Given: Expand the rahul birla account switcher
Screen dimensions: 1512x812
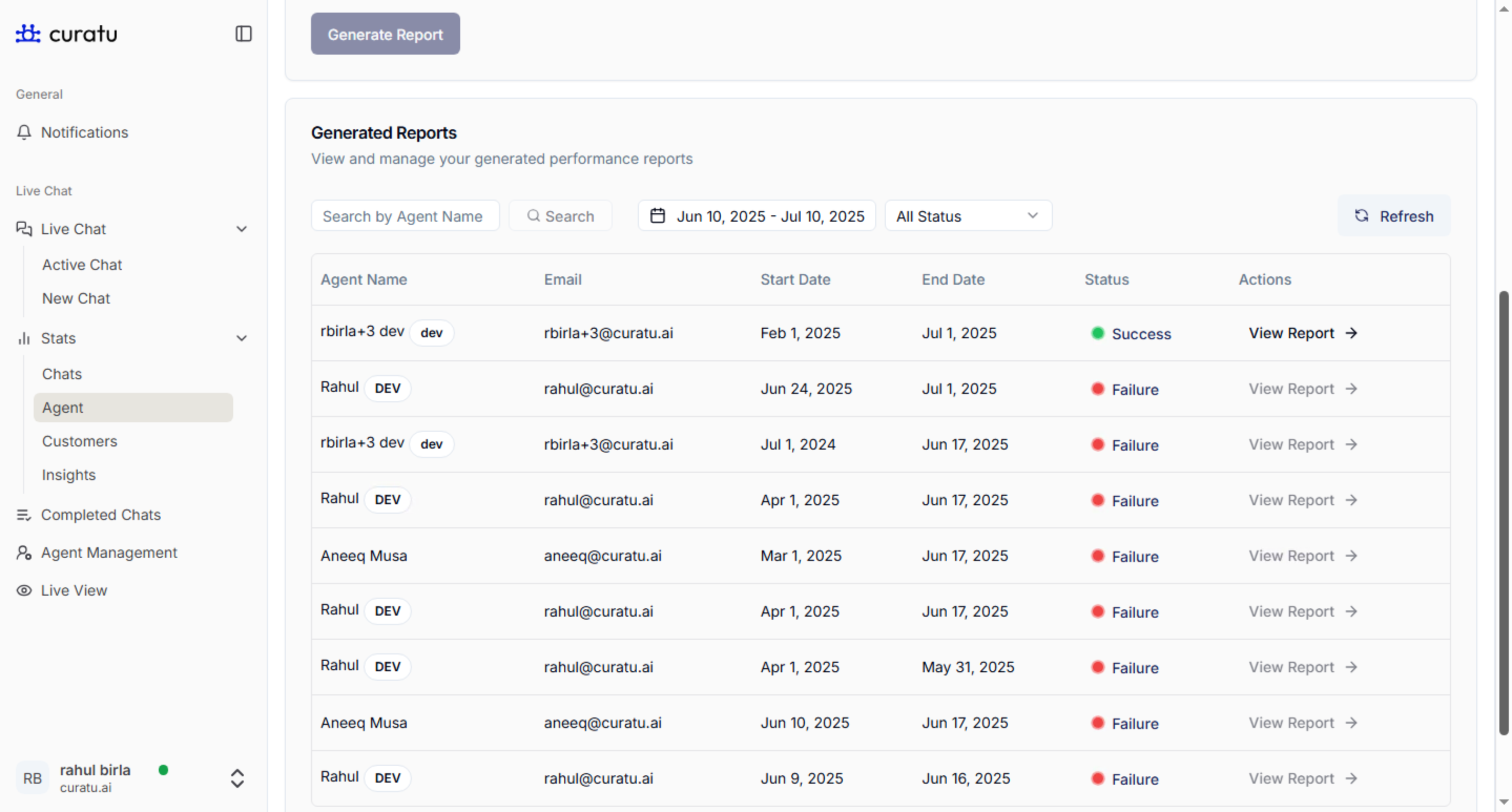Looking at the screenshot, I should pyautogui.click(x=237, y=778).
